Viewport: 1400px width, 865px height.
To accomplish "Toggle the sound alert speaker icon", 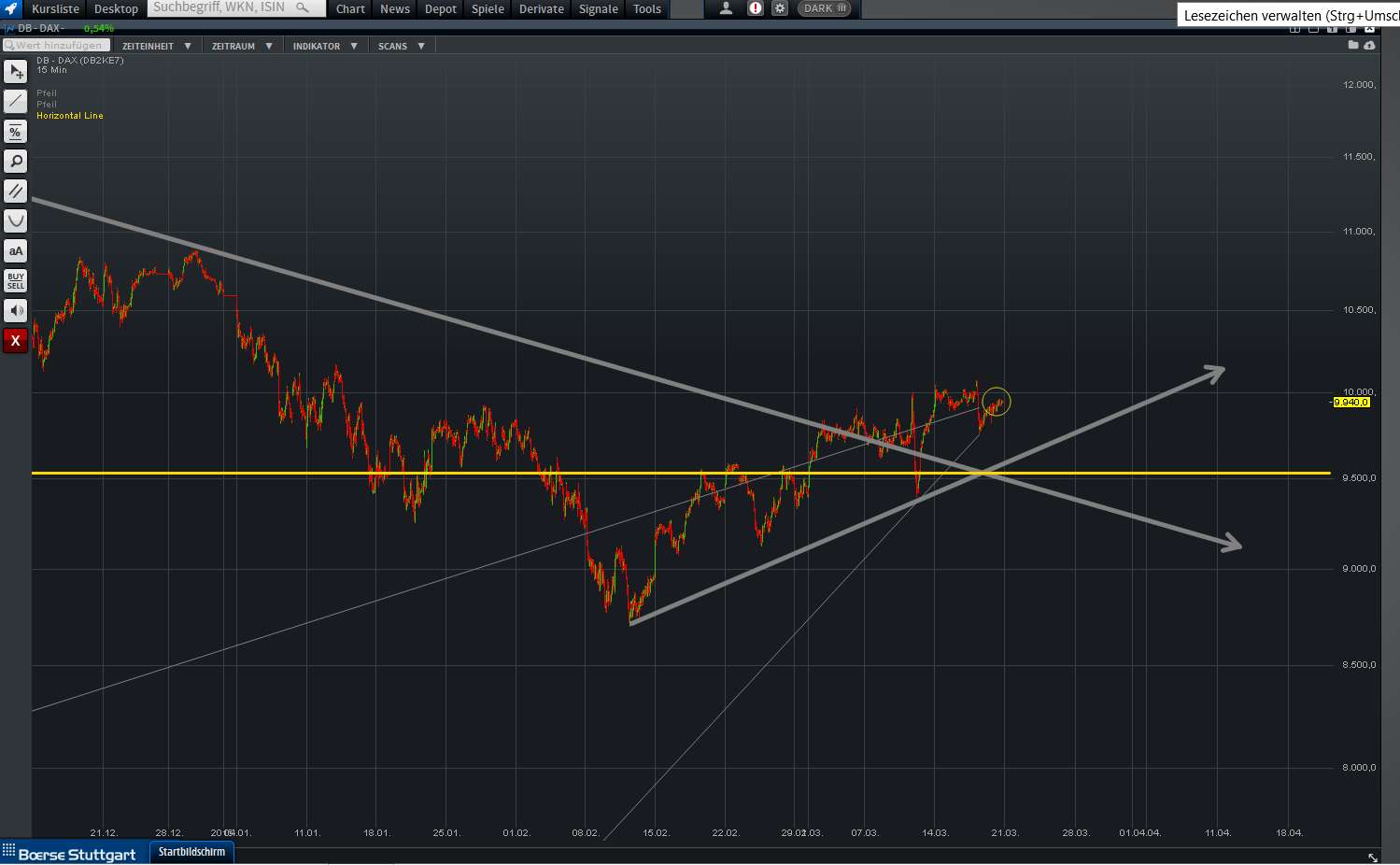I will click(15, 310).
